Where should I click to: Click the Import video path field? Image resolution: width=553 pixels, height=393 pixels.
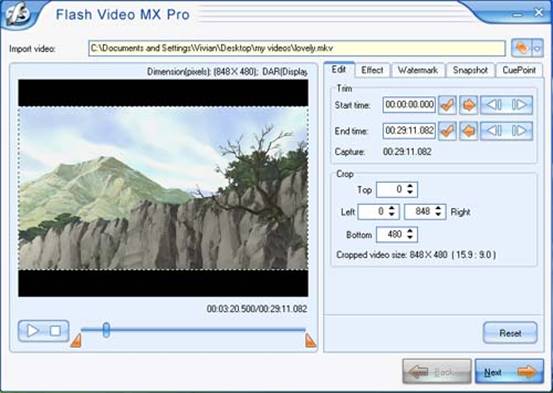pyautogui.click(x=297, y=48)
